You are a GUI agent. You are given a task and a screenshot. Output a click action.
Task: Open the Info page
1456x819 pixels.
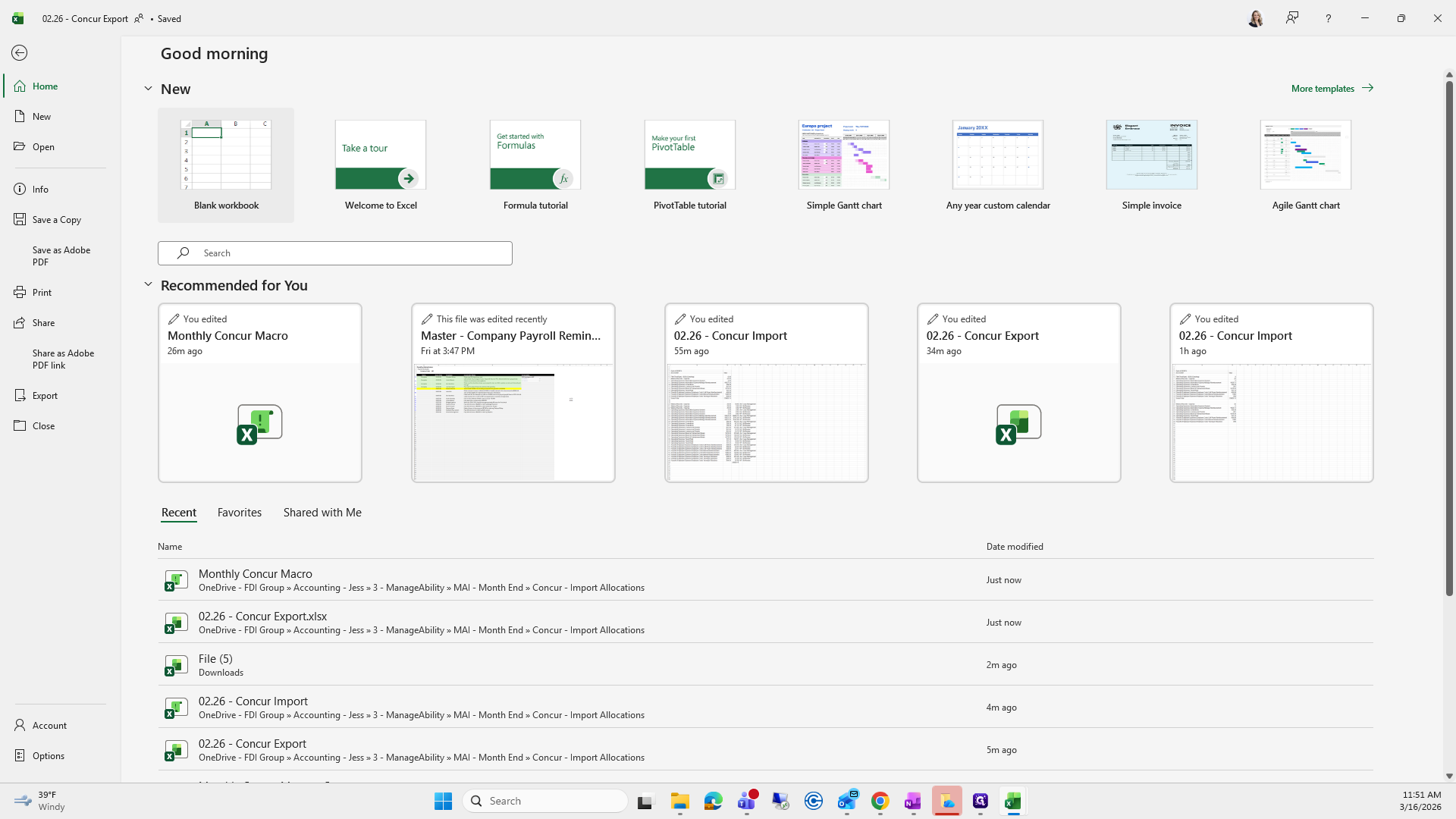40,190
